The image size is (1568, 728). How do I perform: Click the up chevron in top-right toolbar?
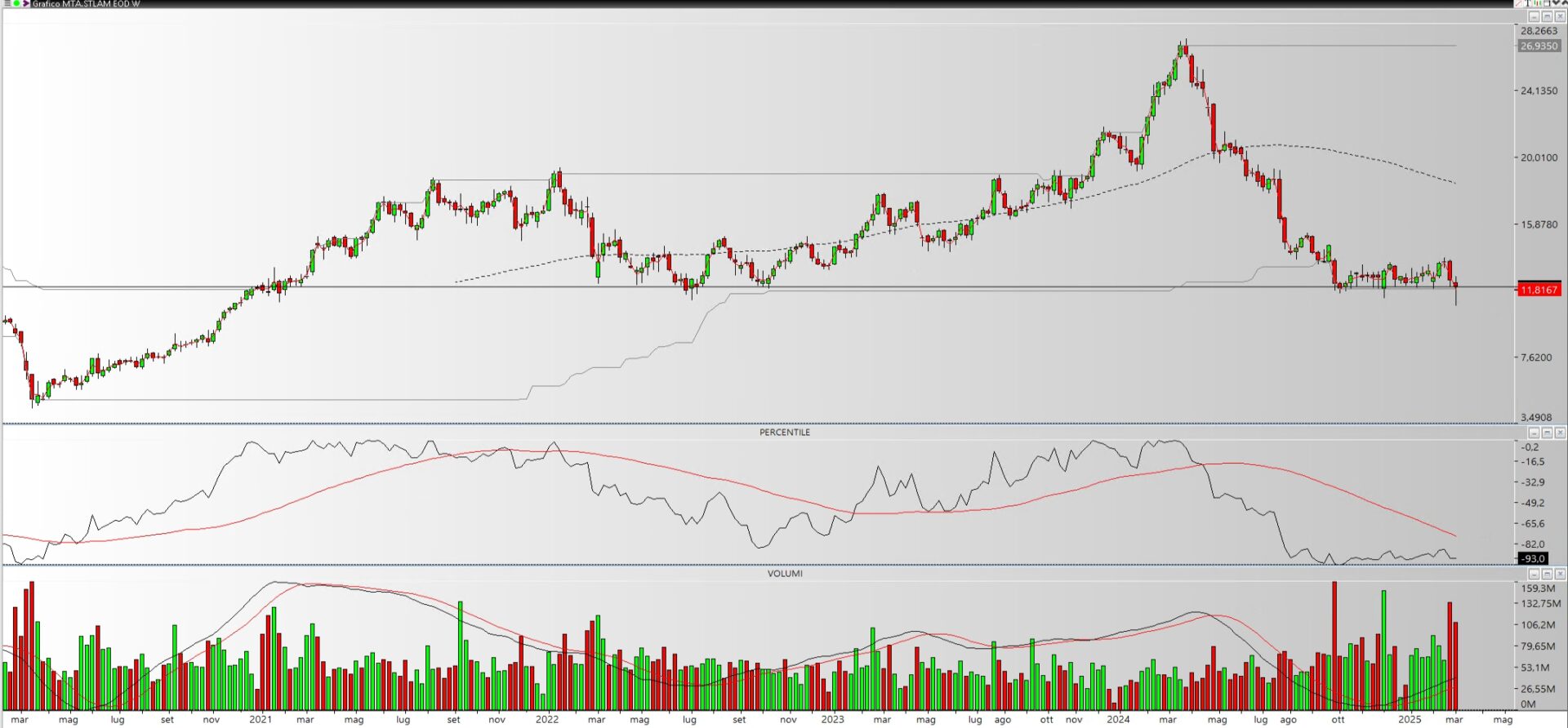click(1565, 3)
